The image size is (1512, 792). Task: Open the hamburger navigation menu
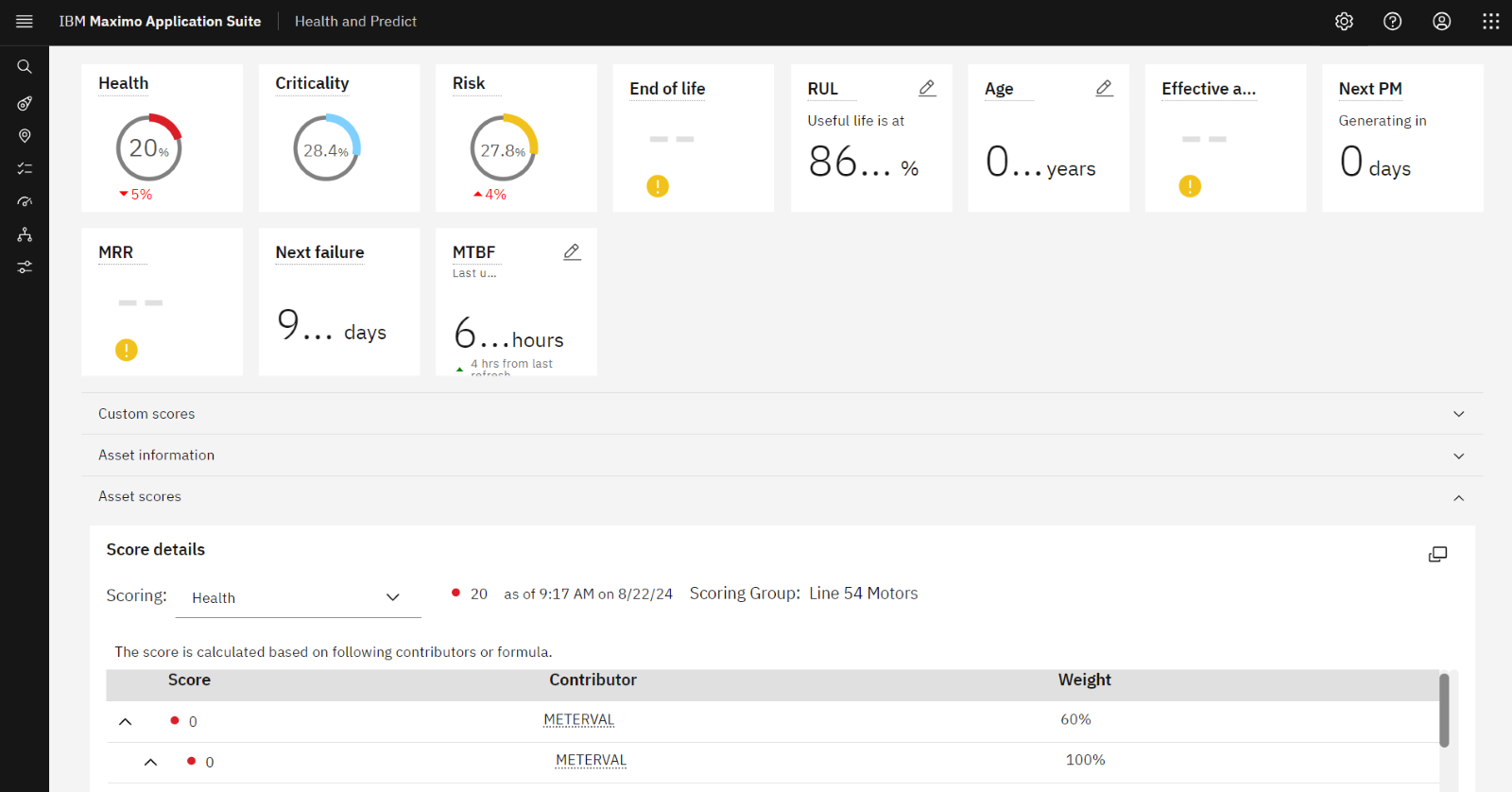tap(25, 21)
